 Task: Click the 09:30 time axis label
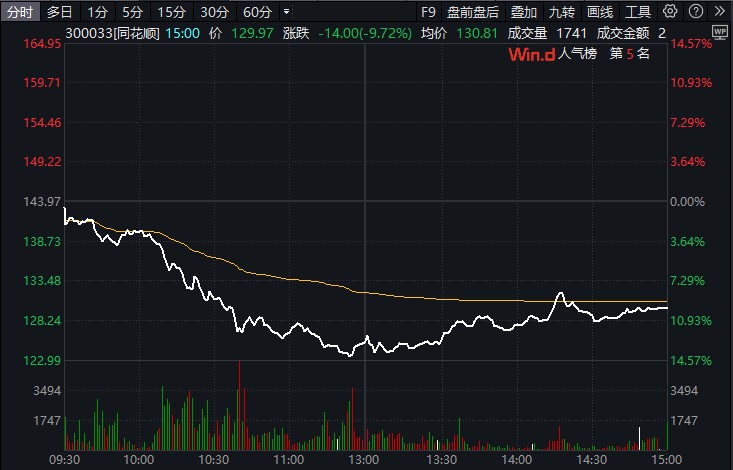65,460
